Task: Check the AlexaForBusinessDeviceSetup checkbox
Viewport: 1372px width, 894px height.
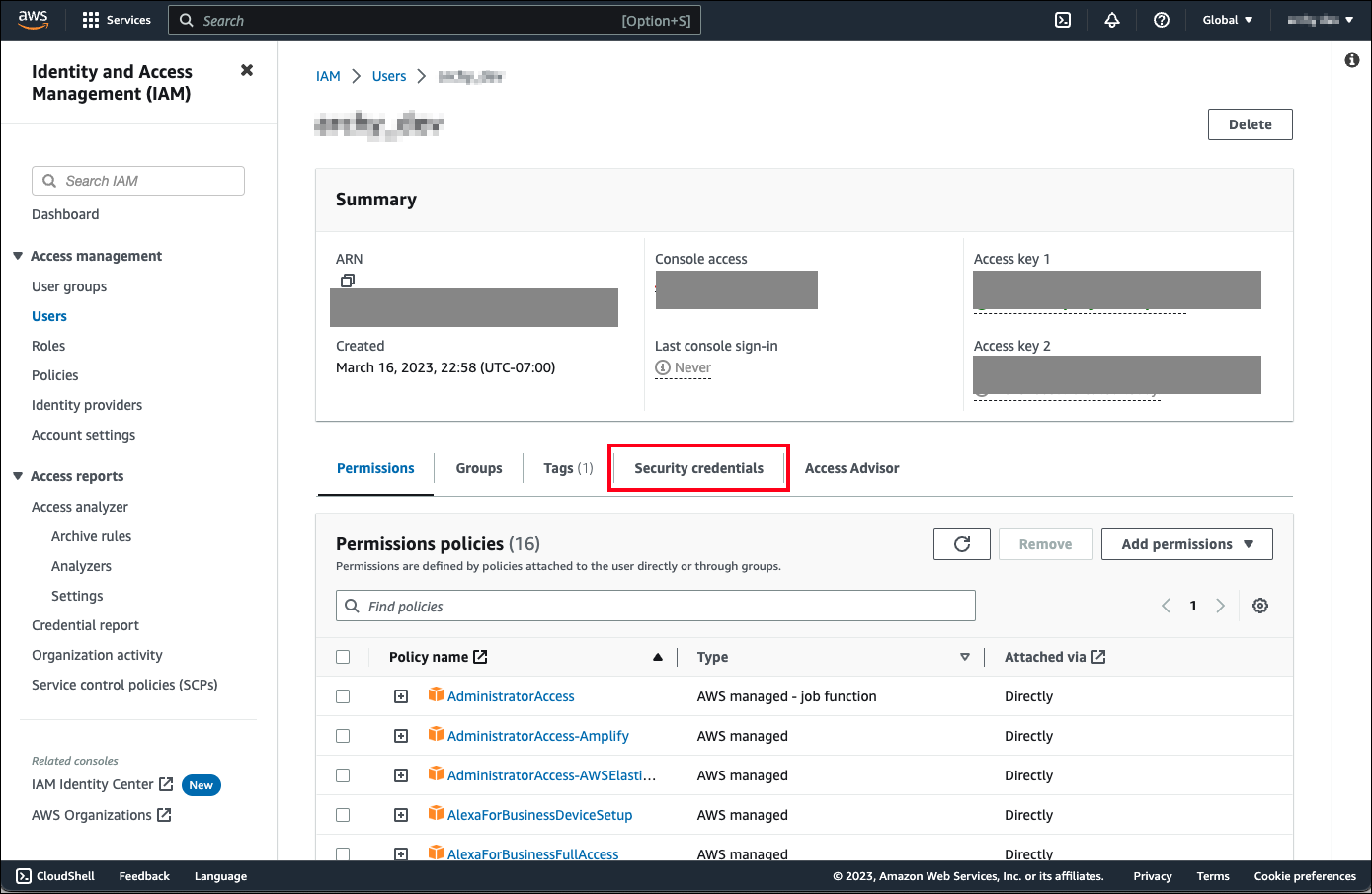Action: (x=343, y=815)
